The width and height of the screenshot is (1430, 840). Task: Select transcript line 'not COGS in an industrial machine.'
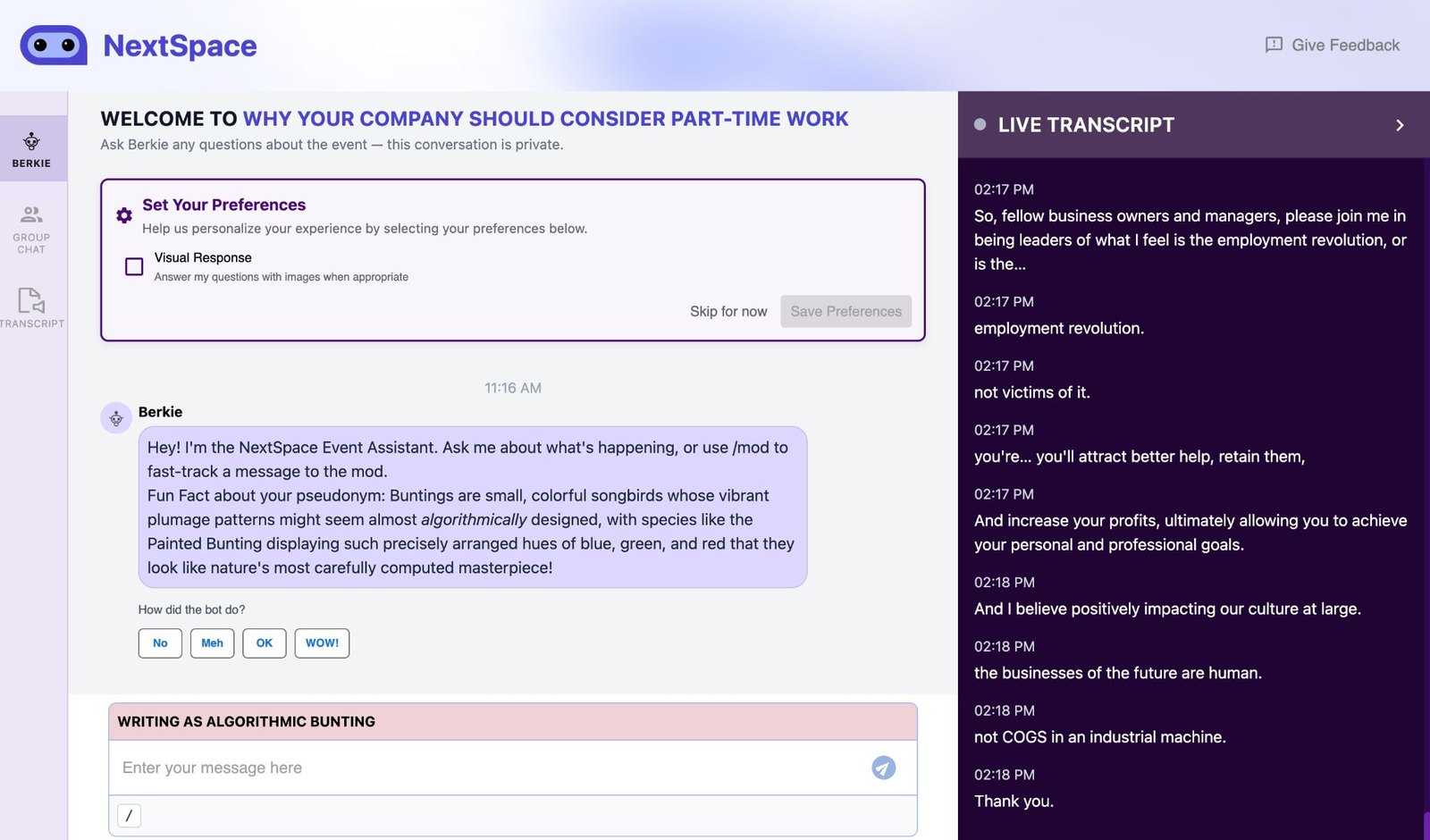[1100, 737]
